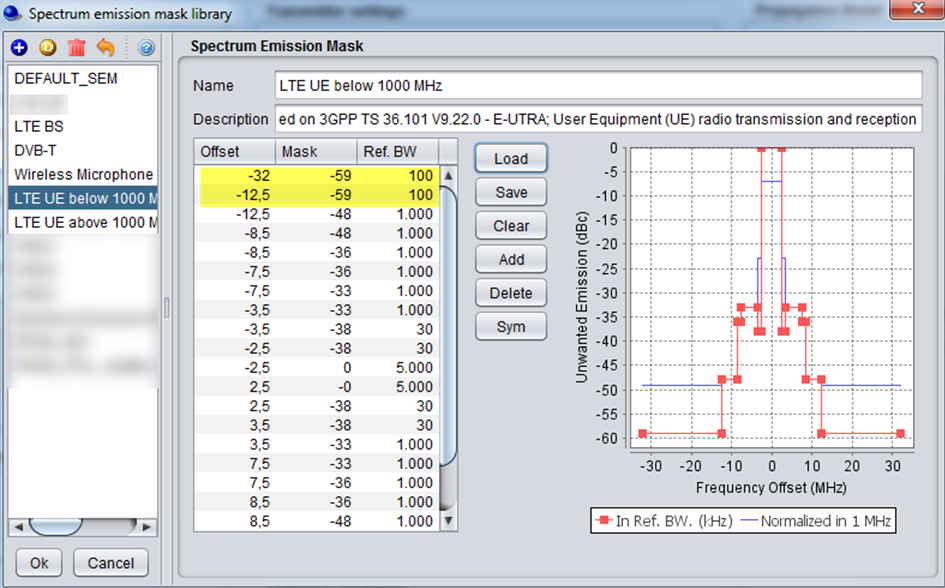This screenshot has height=588, width=945.
Task: Click the yellow duplicate mask icon
Action: (x=48, y=48)
